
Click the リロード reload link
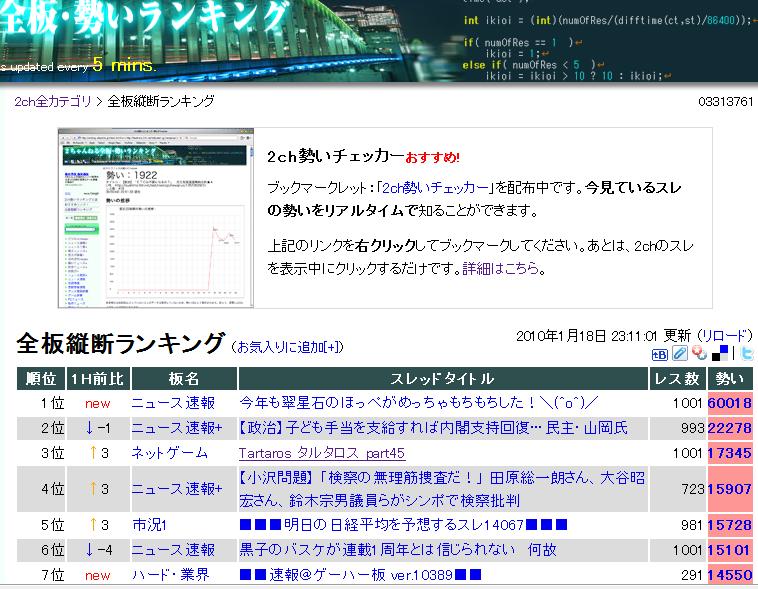(727, 336)
